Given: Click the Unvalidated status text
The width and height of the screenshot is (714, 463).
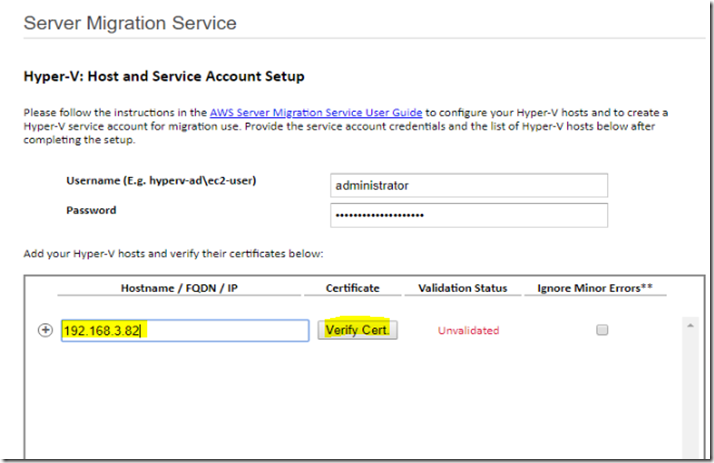Looking at the screenshot, I should pyautogui.click(x=469, y=331).
